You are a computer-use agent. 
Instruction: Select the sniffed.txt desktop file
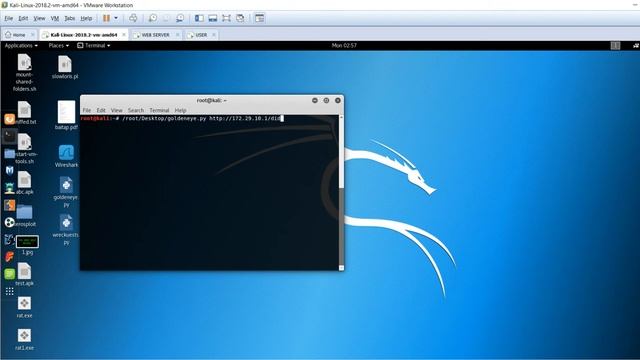(x=24, y=113)
